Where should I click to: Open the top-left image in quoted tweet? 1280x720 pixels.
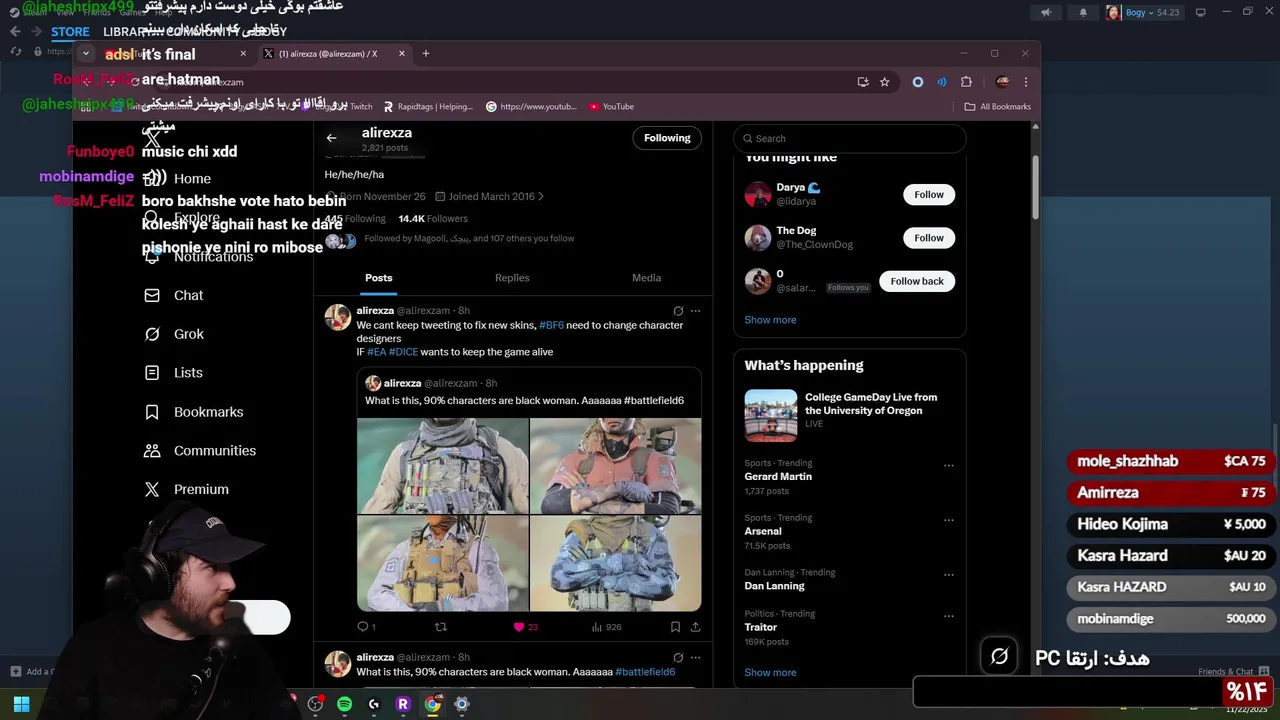443,465
